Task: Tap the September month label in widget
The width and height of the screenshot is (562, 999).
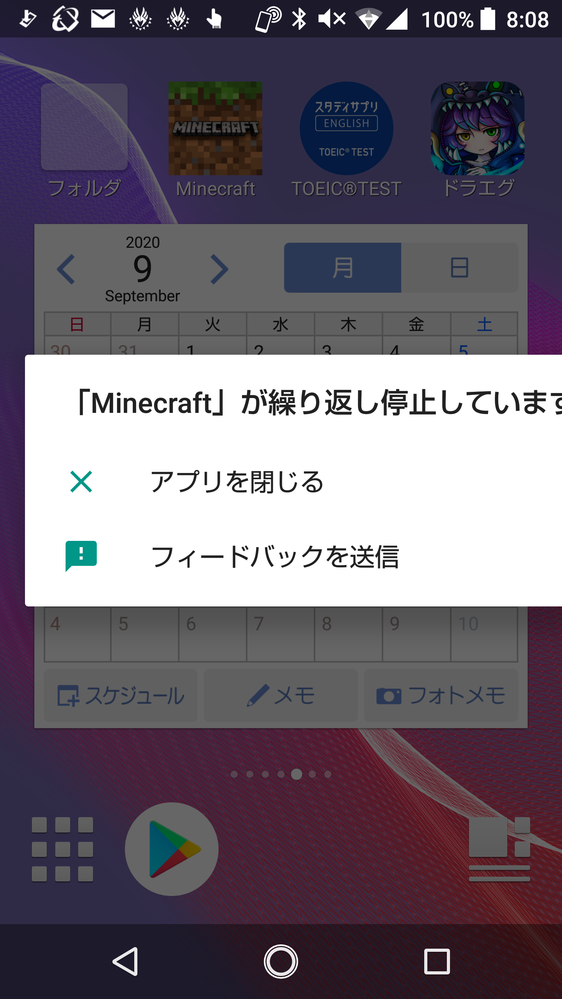Action: (x=142, y=296)
